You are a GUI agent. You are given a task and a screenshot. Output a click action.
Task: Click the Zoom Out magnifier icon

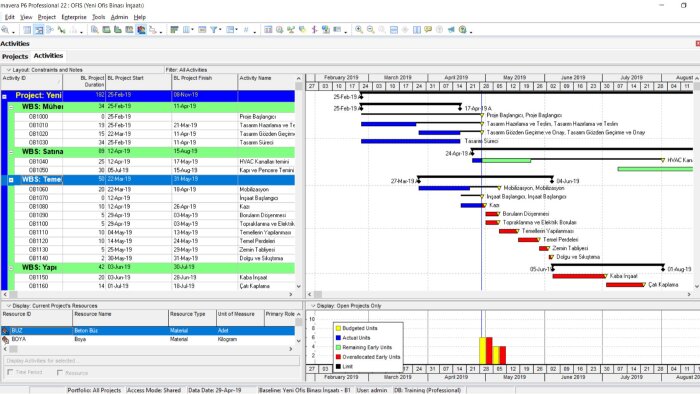coord(371,30)
